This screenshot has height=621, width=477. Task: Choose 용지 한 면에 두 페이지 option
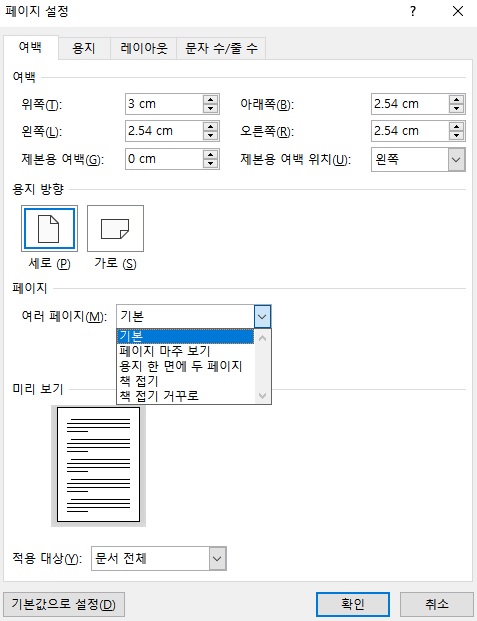coord(185,366)
